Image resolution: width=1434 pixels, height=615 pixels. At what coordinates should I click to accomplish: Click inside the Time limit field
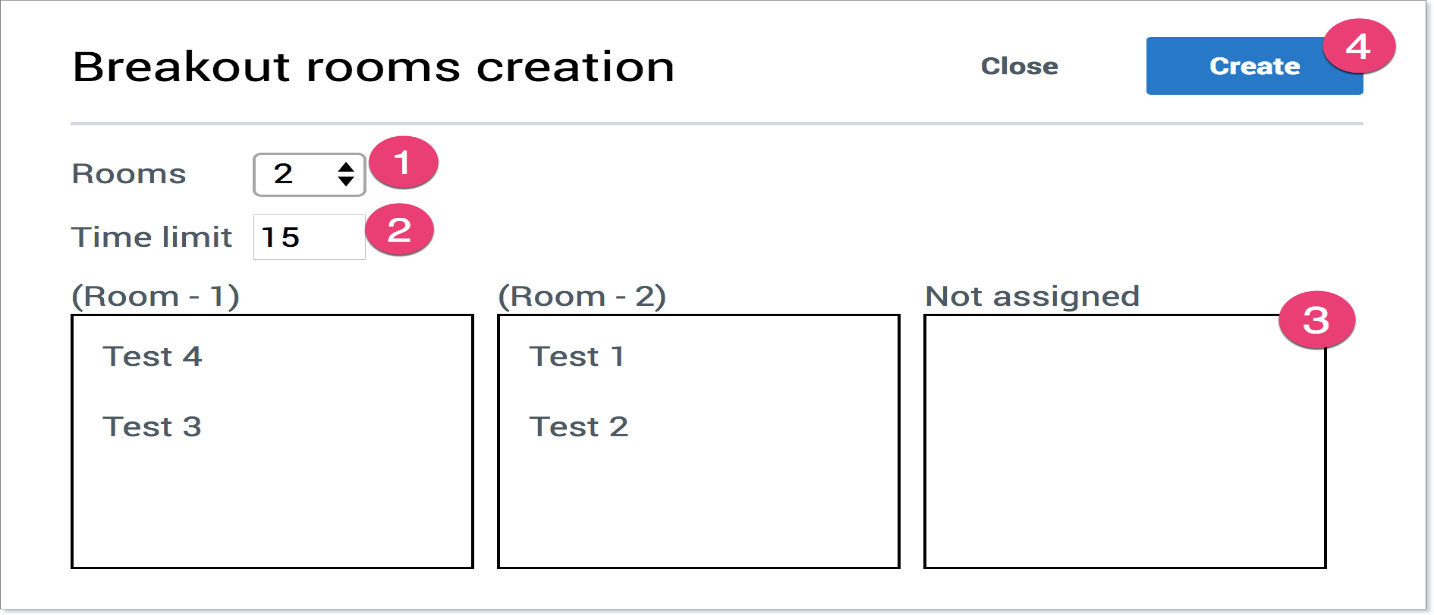[310, 236]
